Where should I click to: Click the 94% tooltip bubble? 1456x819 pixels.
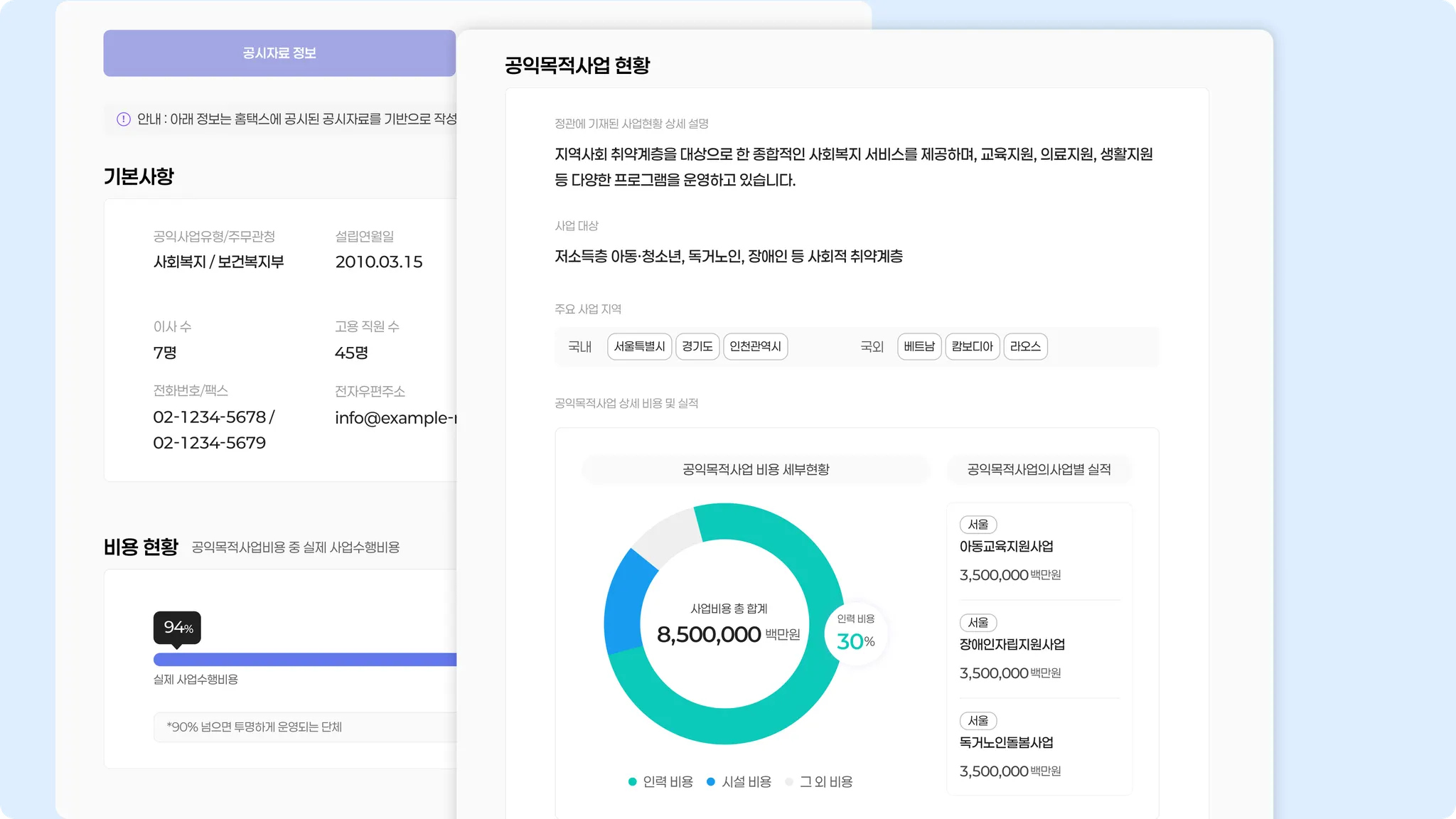tap(177, 627)
